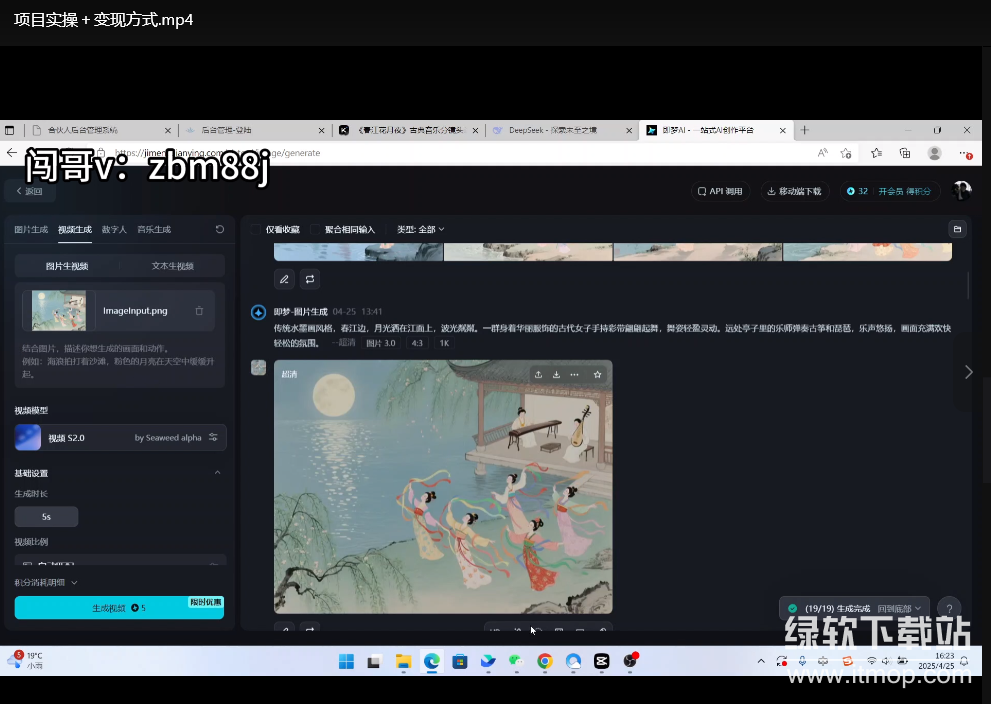Image resolution: width=991 pixels, height=704 pixels.
Task: Delete the ImageInput.png uploaded image
Action: (x=199, y=311)
